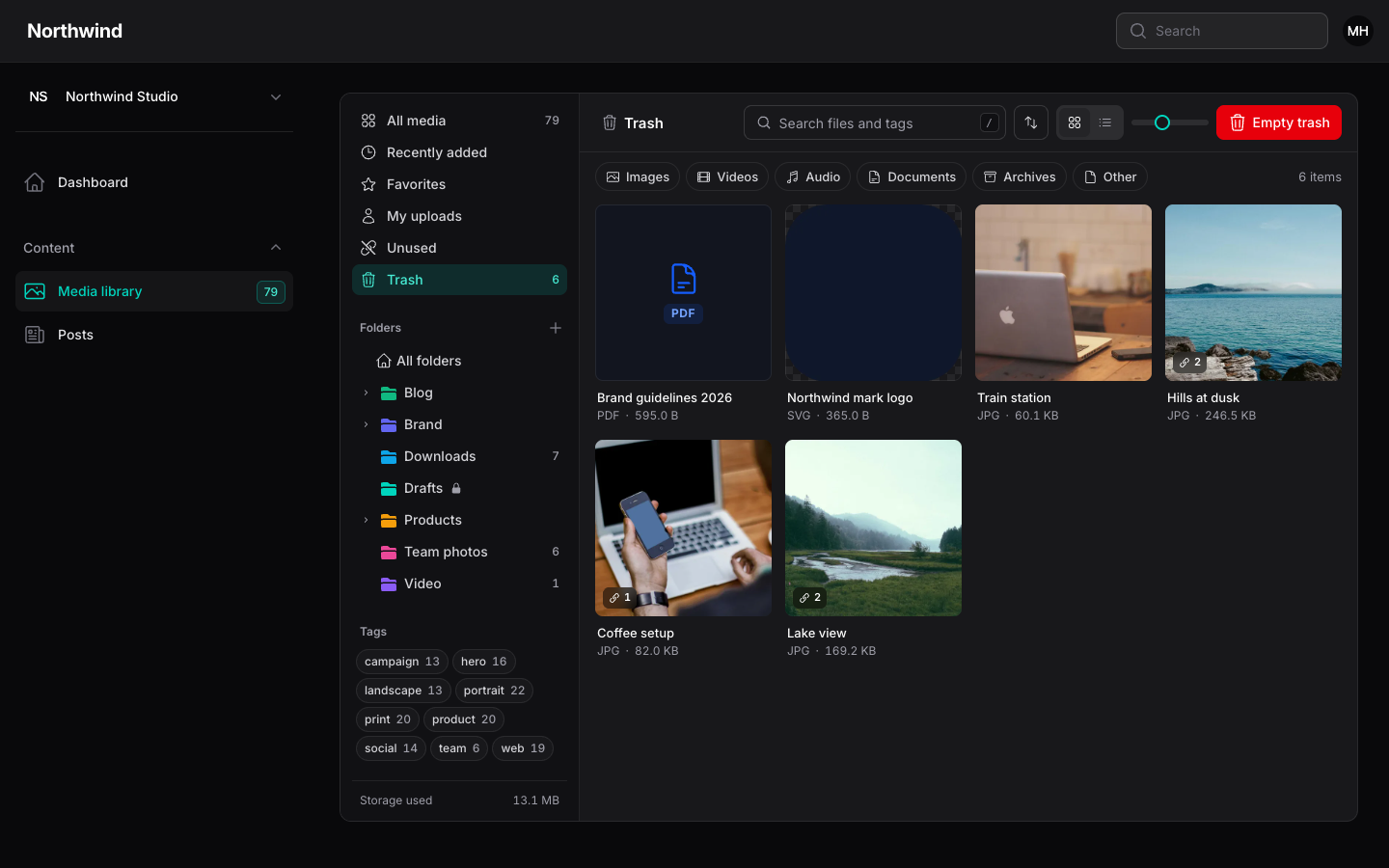
Task: Open Hills at dusk image thumbnail
Action: point(1253,292)
